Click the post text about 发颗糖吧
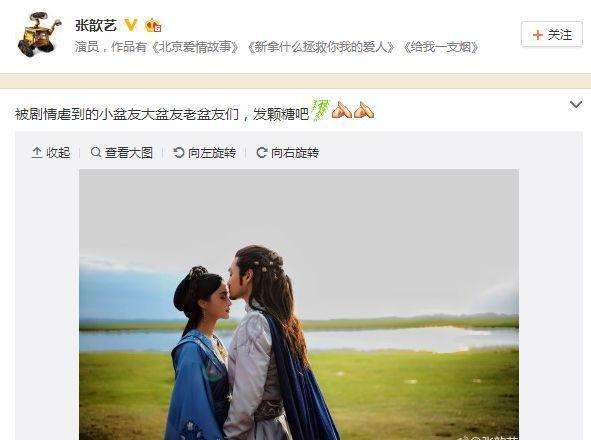 162,113
